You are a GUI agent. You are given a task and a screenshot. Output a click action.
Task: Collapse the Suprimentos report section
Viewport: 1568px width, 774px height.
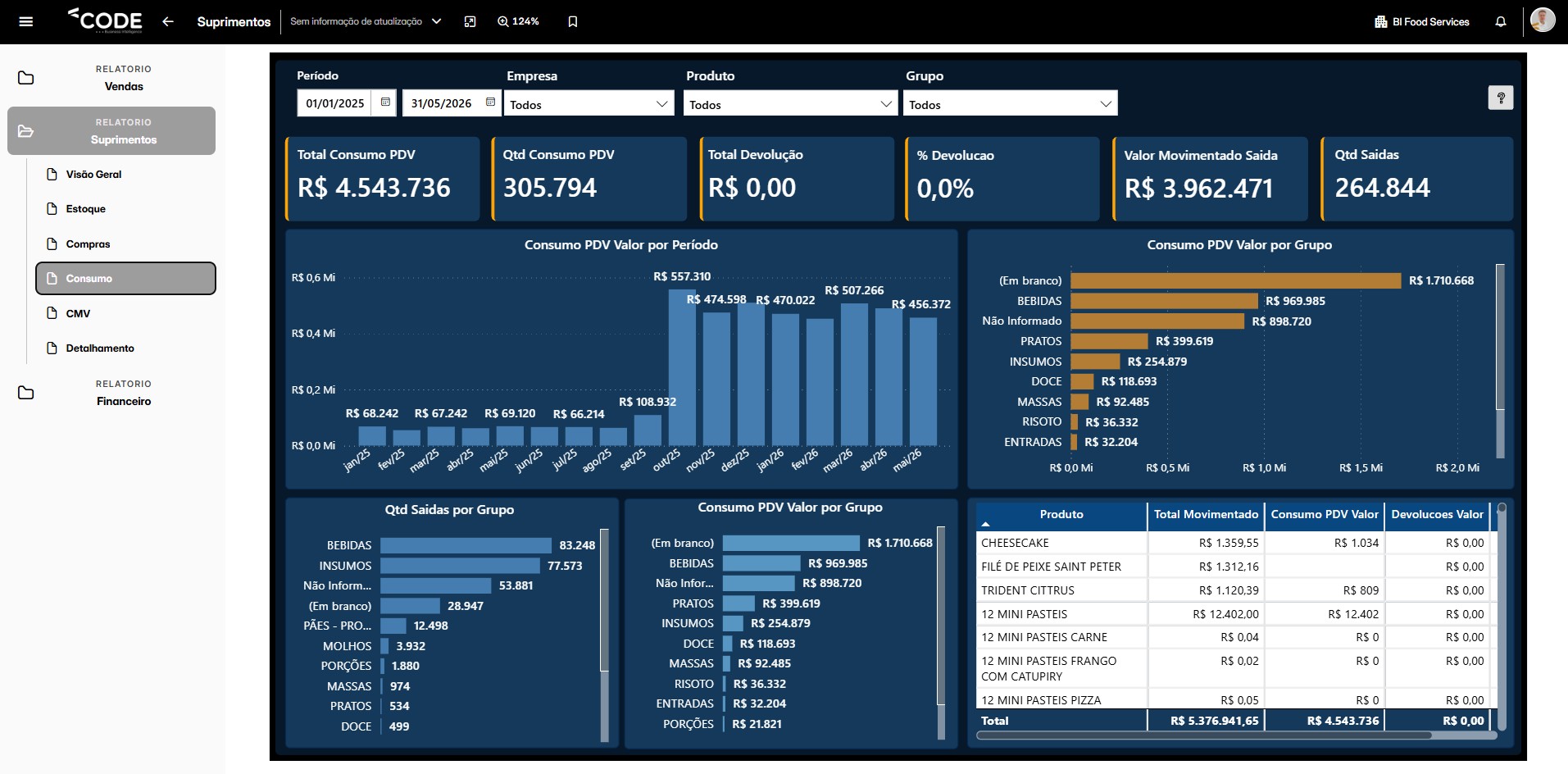pos(111,130)
